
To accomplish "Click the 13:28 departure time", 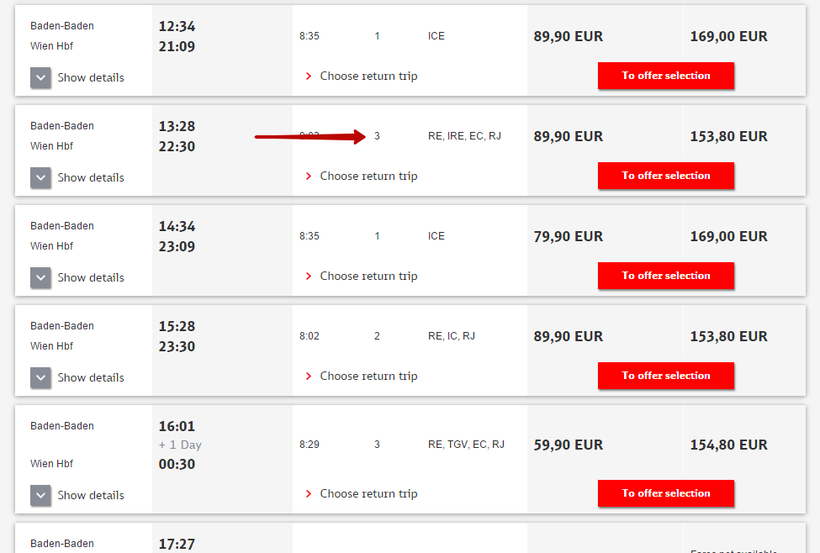I will click(177, 126).
